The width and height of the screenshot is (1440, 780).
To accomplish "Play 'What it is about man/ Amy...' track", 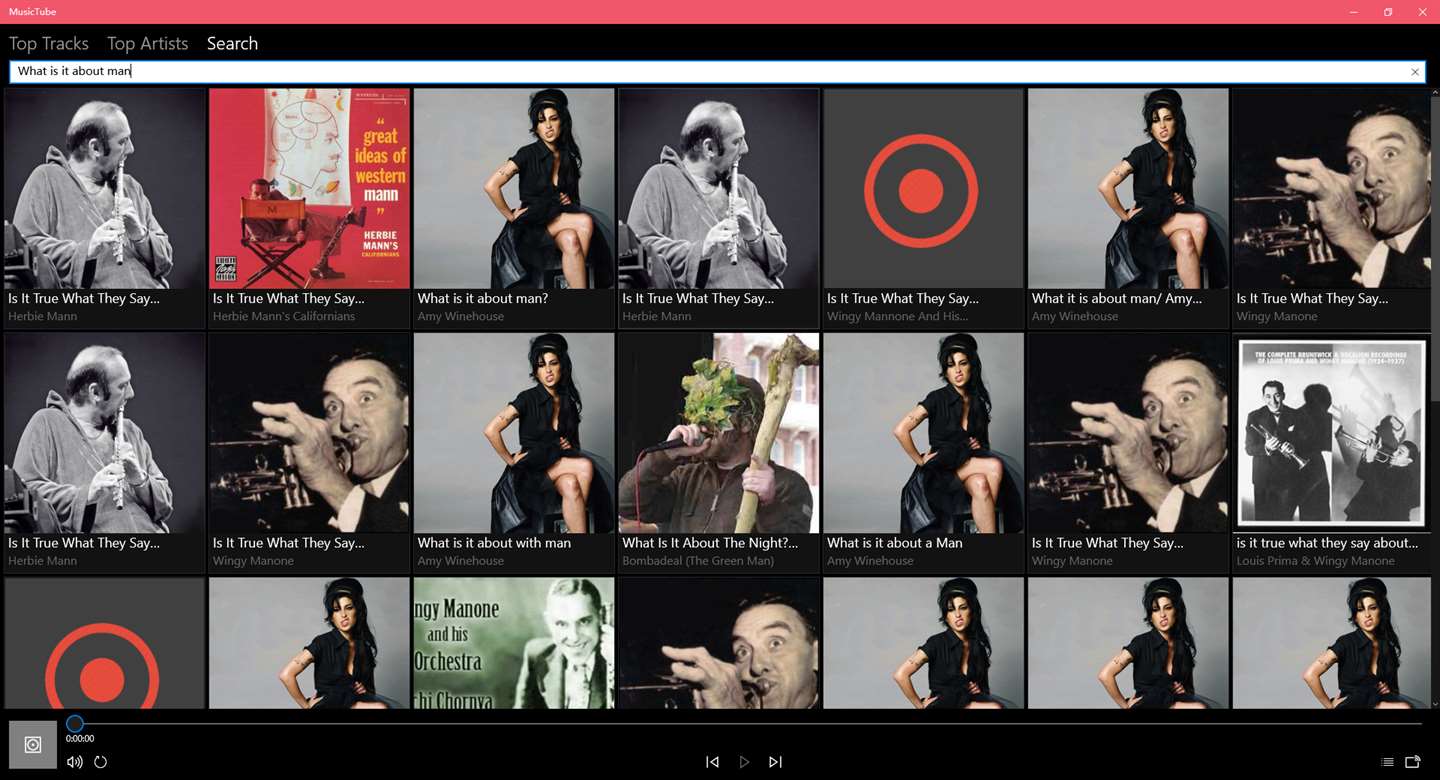I will tap(1128, 208).
